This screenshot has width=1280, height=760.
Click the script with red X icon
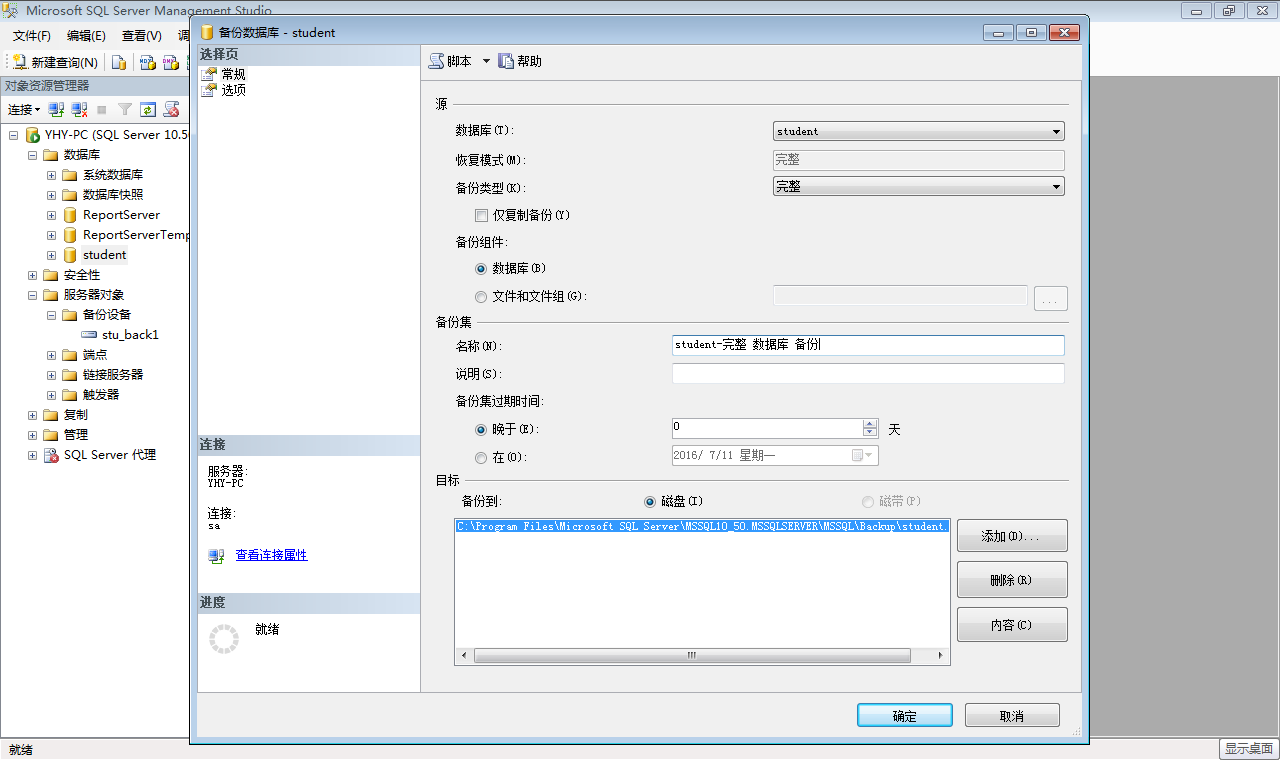pyautogui.click(x=172, y=109)
